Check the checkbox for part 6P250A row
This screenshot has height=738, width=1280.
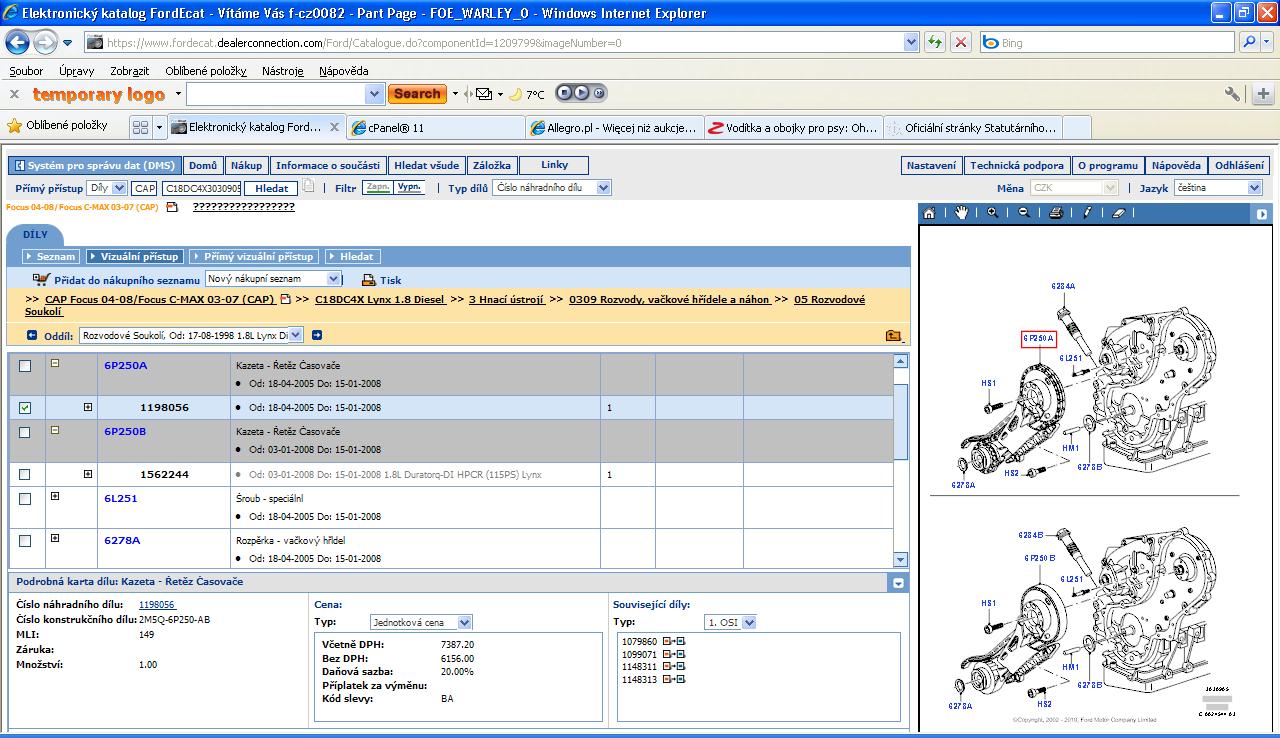(x=25, y=366)
